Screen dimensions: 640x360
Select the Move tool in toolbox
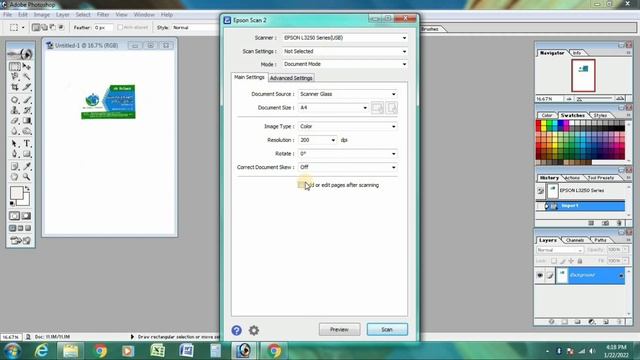[27, 67]
